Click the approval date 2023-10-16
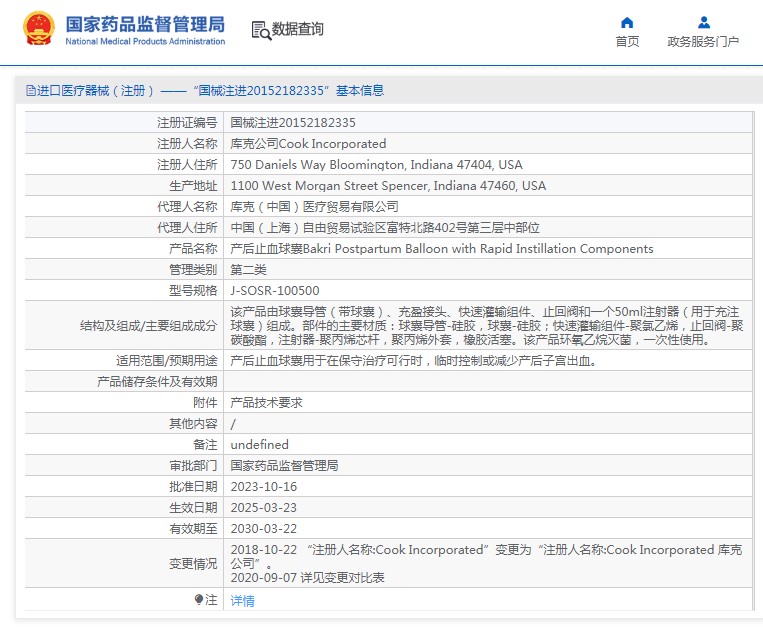 pos(264,486)
